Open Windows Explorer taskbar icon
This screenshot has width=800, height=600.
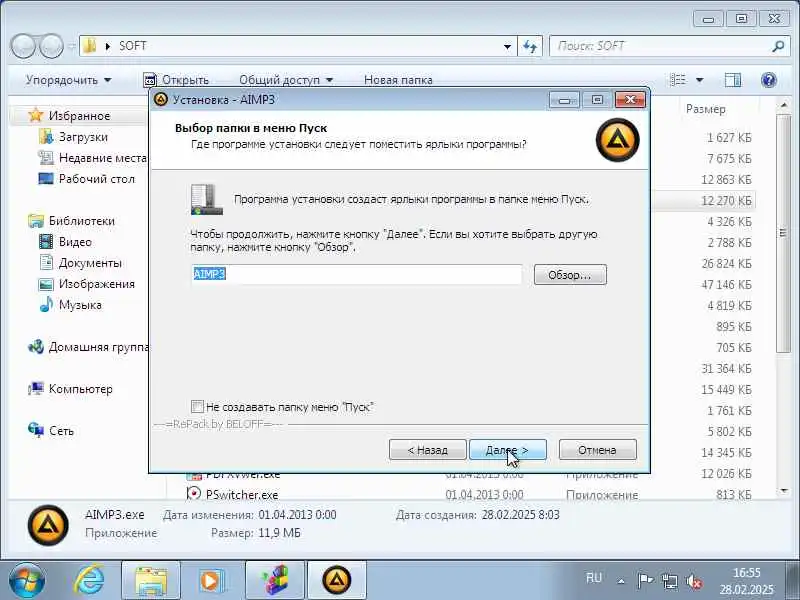point(151,581)
